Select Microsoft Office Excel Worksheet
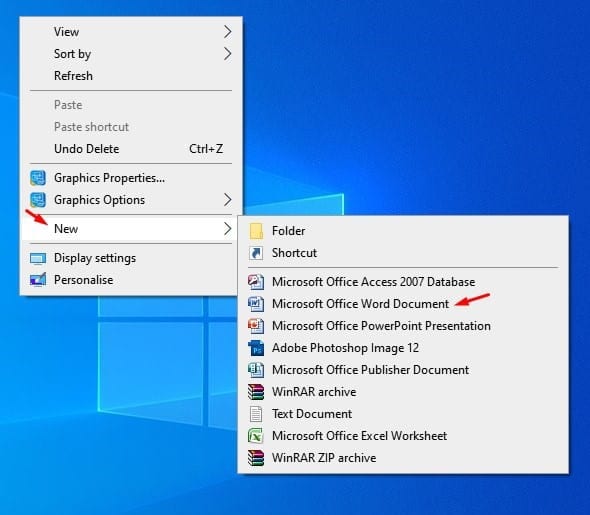 403,436
